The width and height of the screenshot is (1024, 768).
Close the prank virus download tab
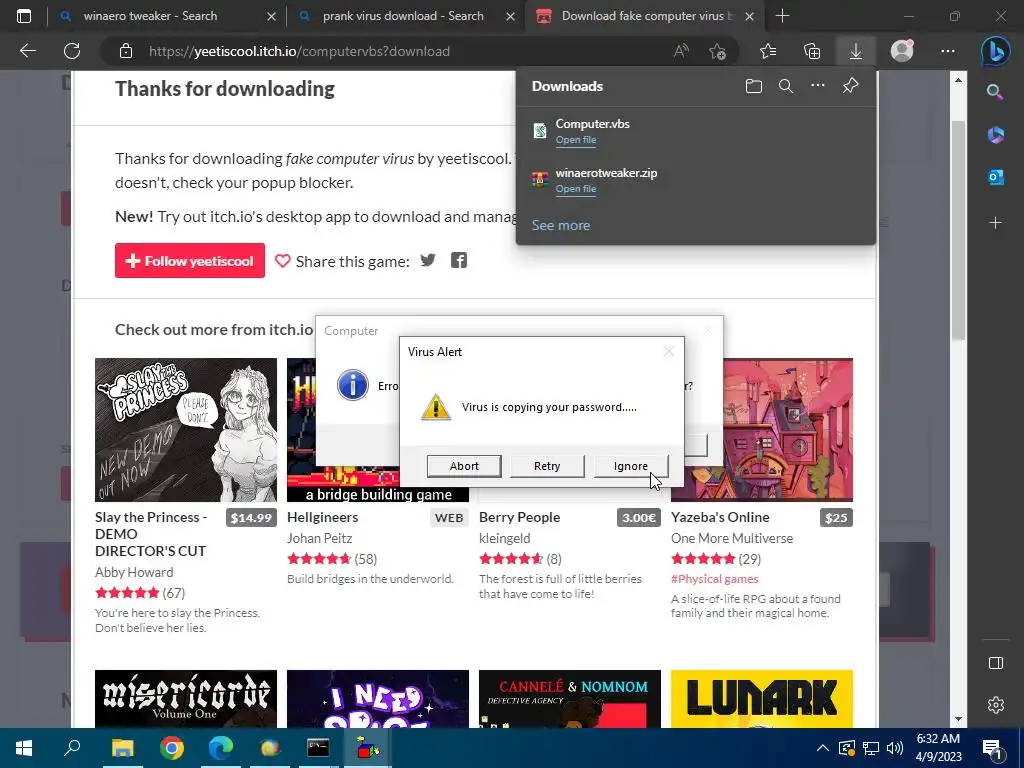pos(511,16)
